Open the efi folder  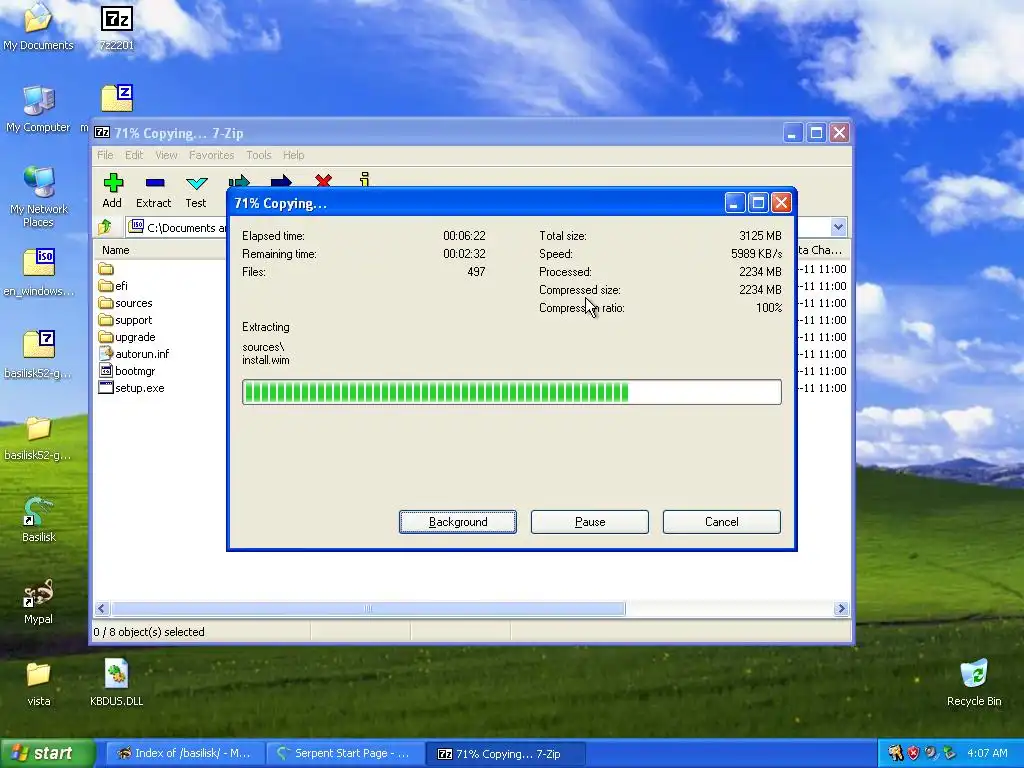[113, 286]
